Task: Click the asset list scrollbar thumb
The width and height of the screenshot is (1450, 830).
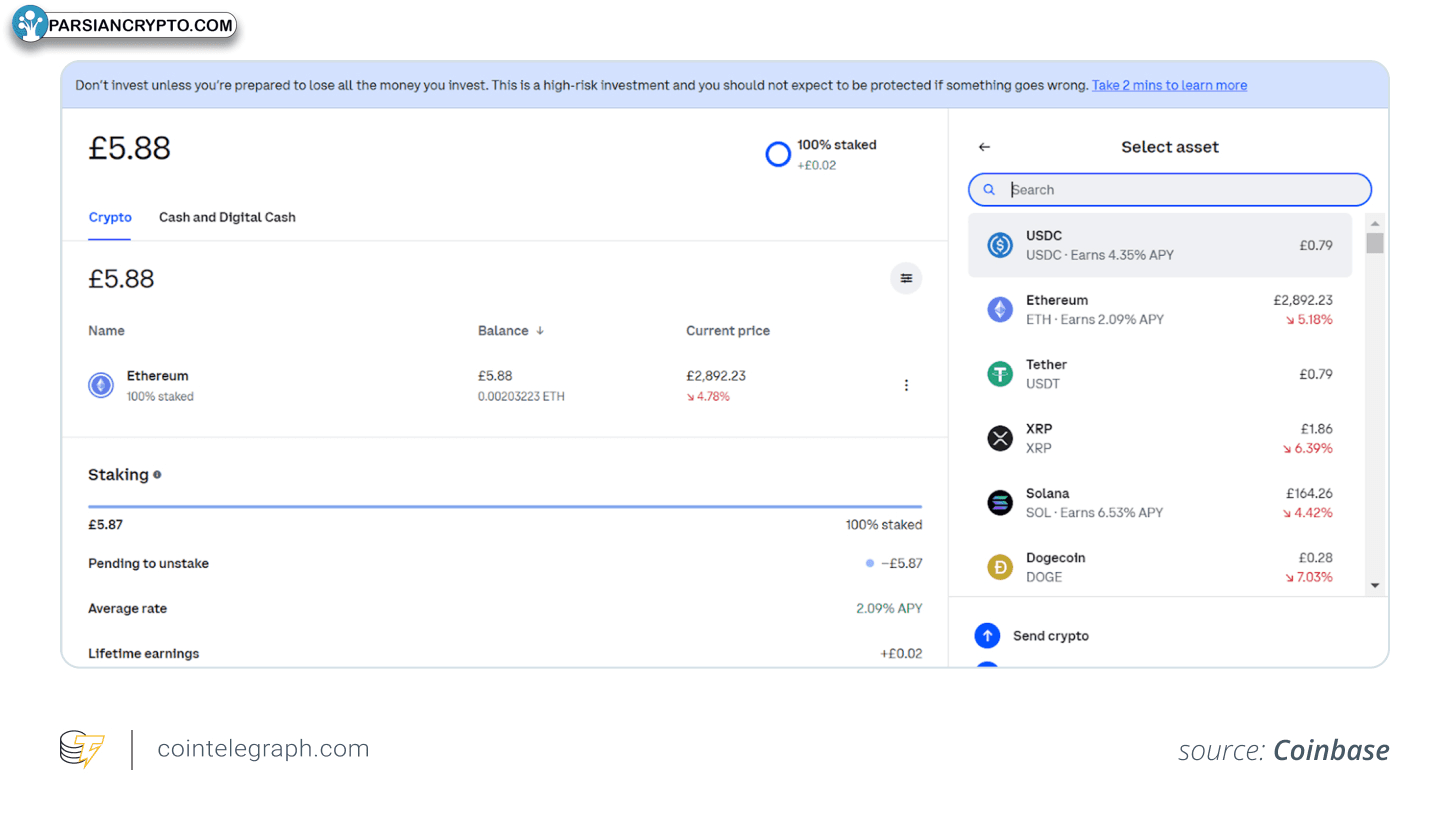Action: point(1375,243)
